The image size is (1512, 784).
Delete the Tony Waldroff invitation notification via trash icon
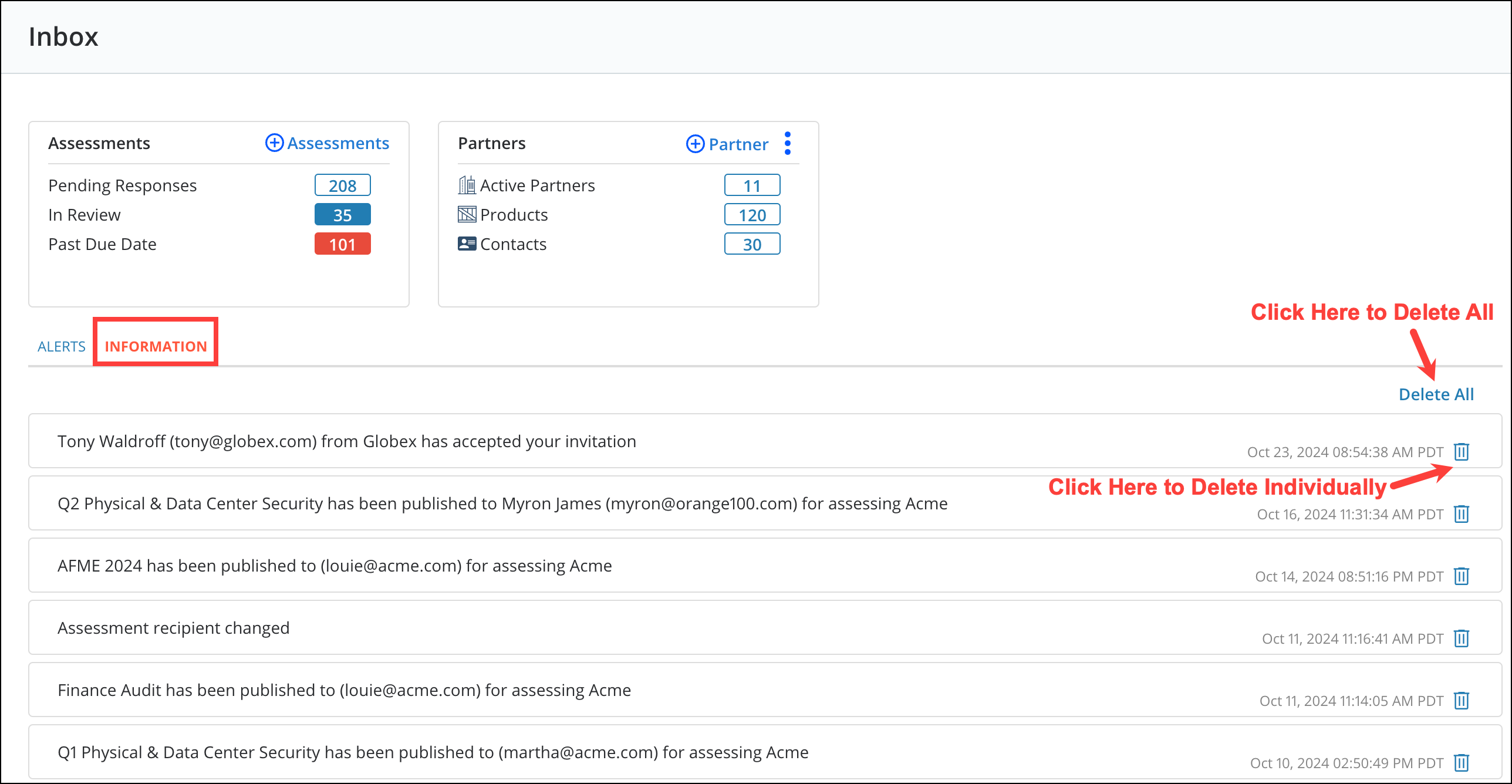click(1460, 452)
